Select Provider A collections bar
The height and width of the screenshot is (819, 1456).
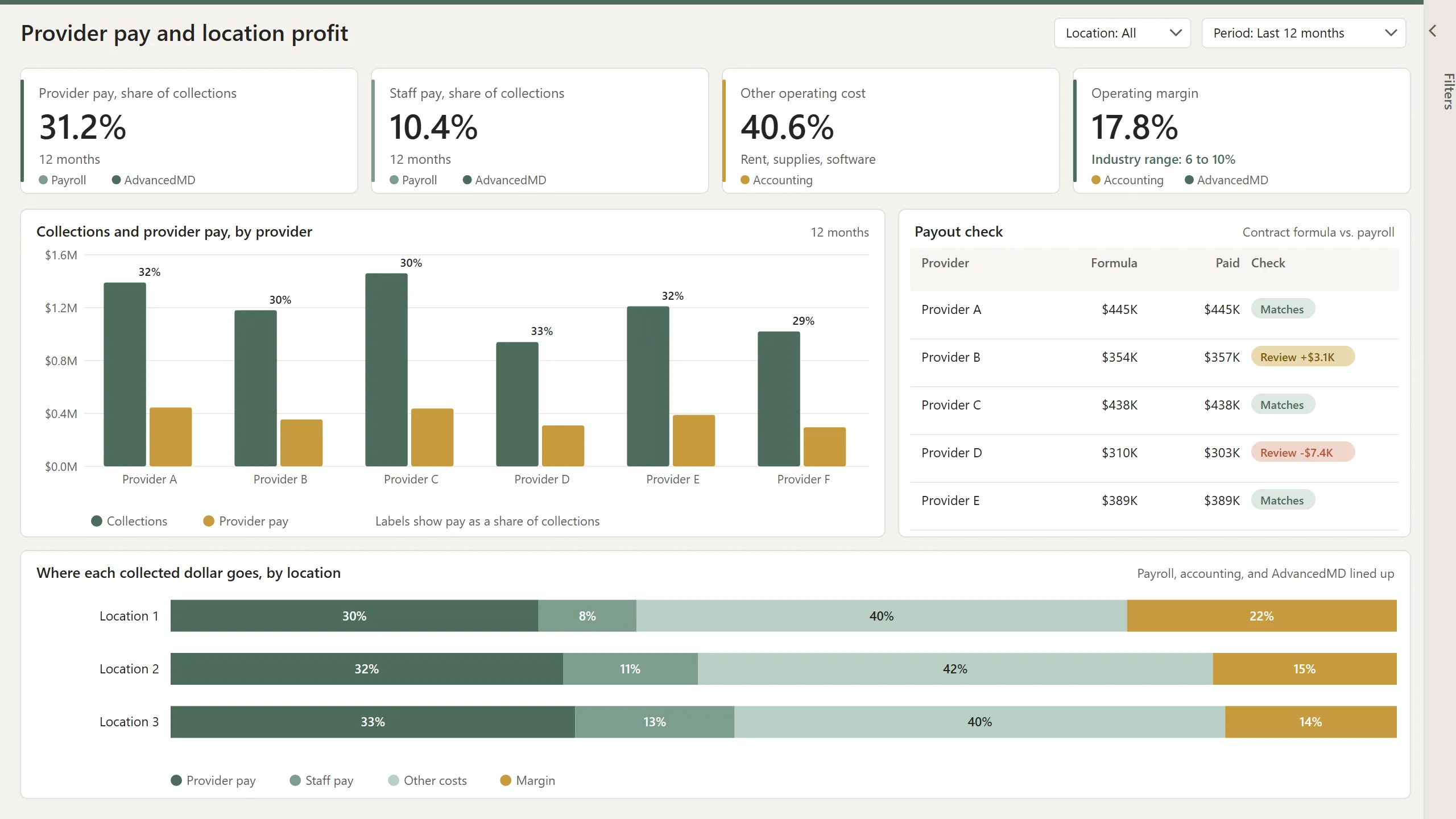pos(125,374)
